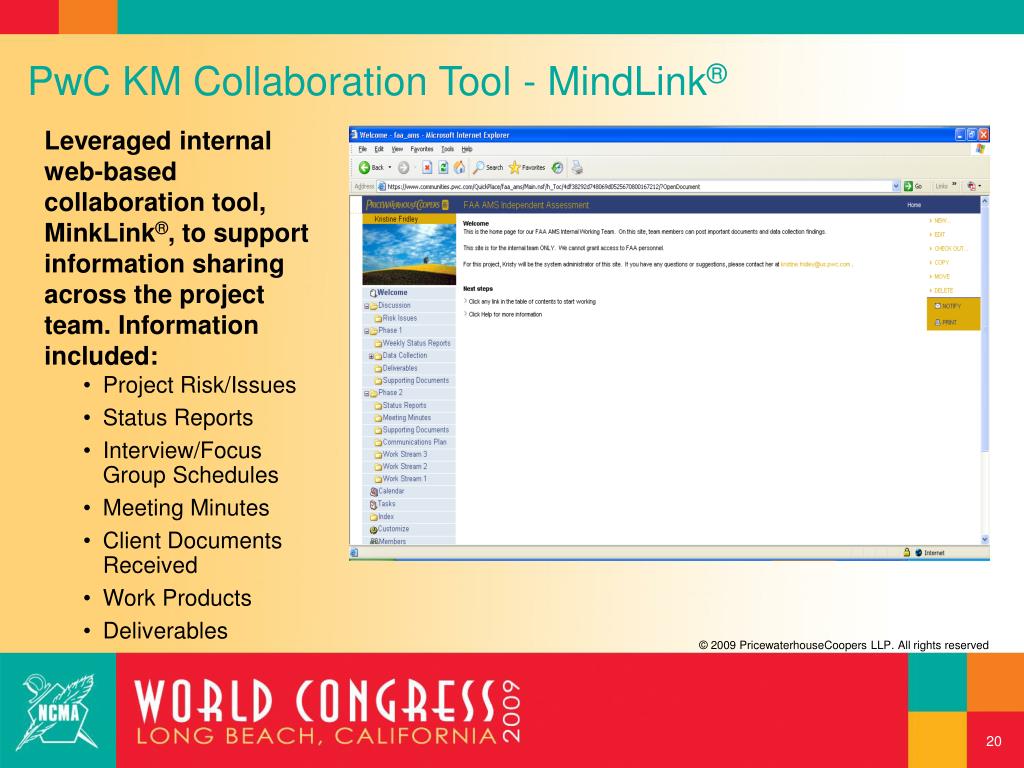
Task: Open the File menu
Action: coord(362,149)
